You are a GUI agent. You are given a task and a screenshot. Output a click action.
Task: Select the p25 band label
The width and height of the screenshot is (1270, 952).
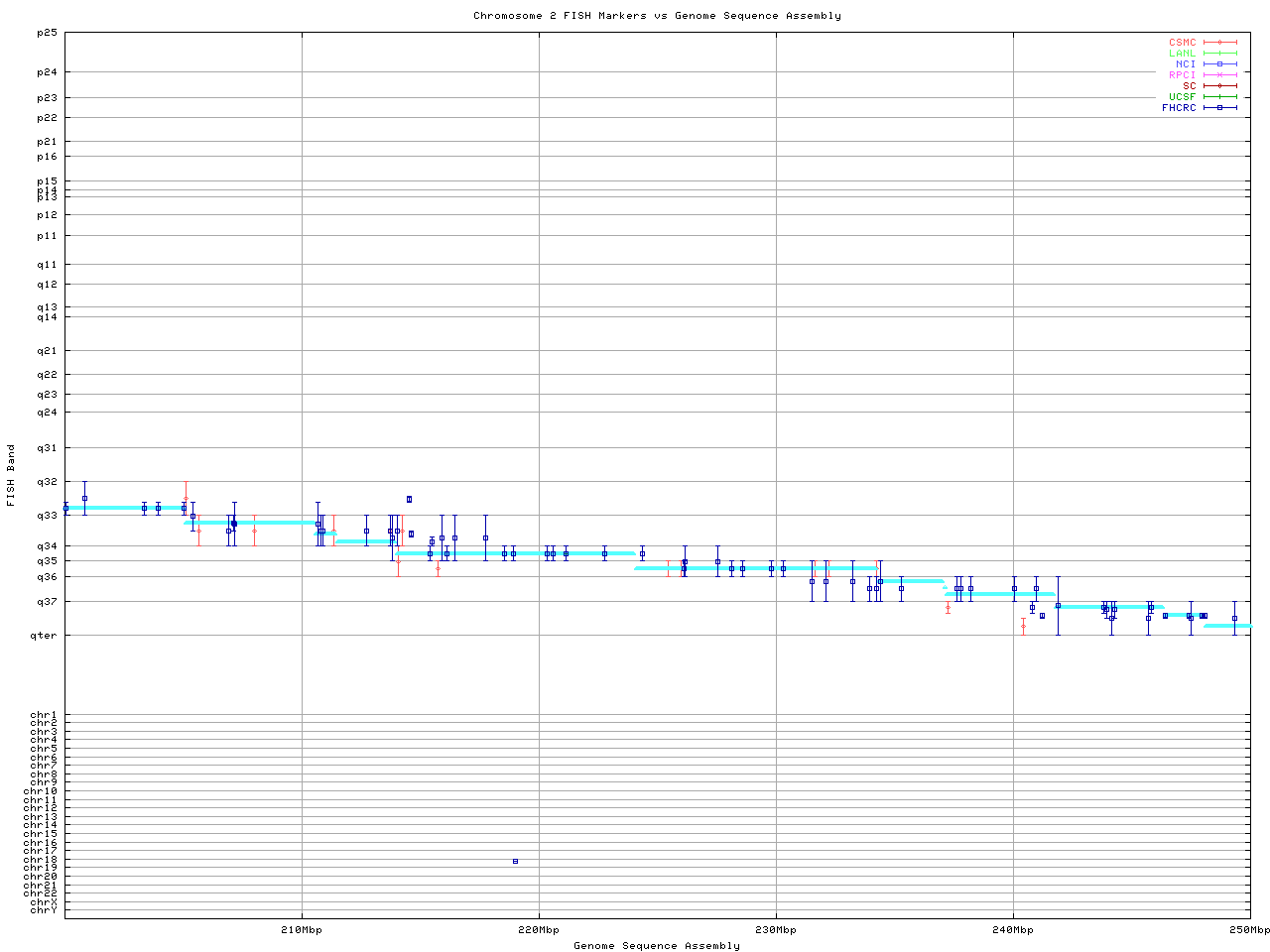pos(47,33)
